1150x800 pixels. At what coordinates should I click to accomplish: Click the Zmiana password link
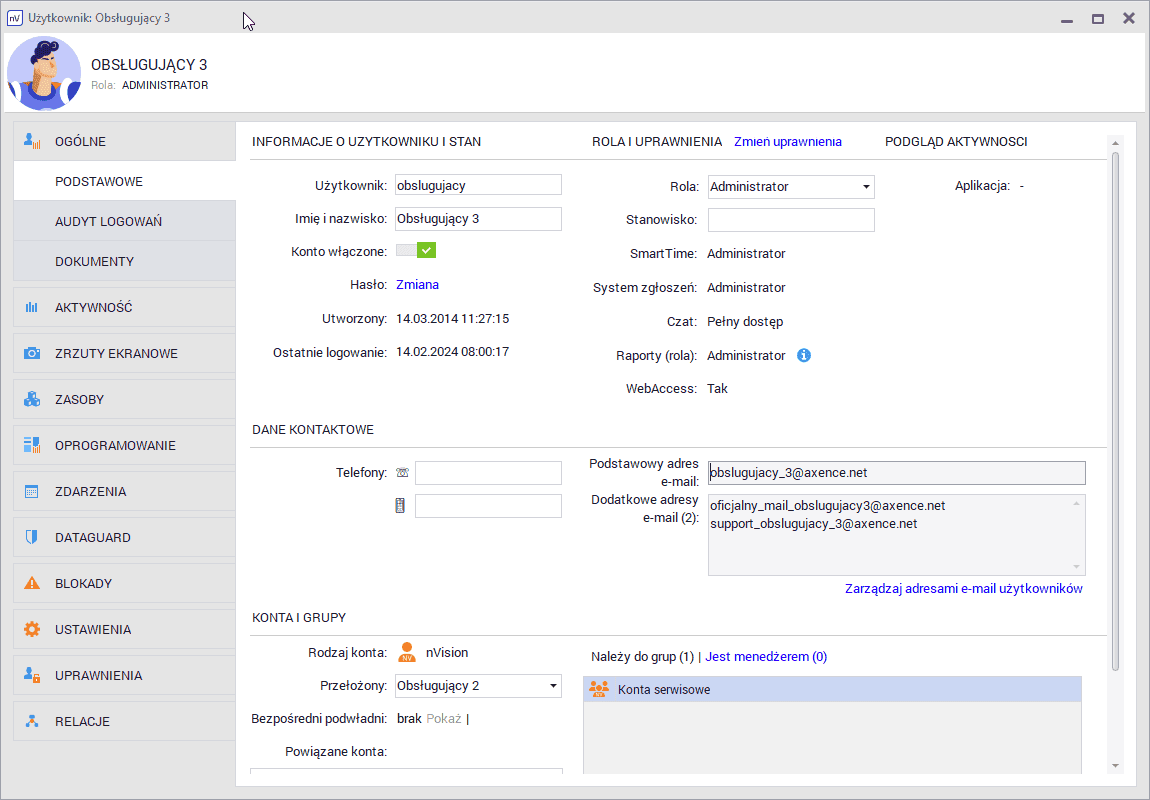click(417, 285)
